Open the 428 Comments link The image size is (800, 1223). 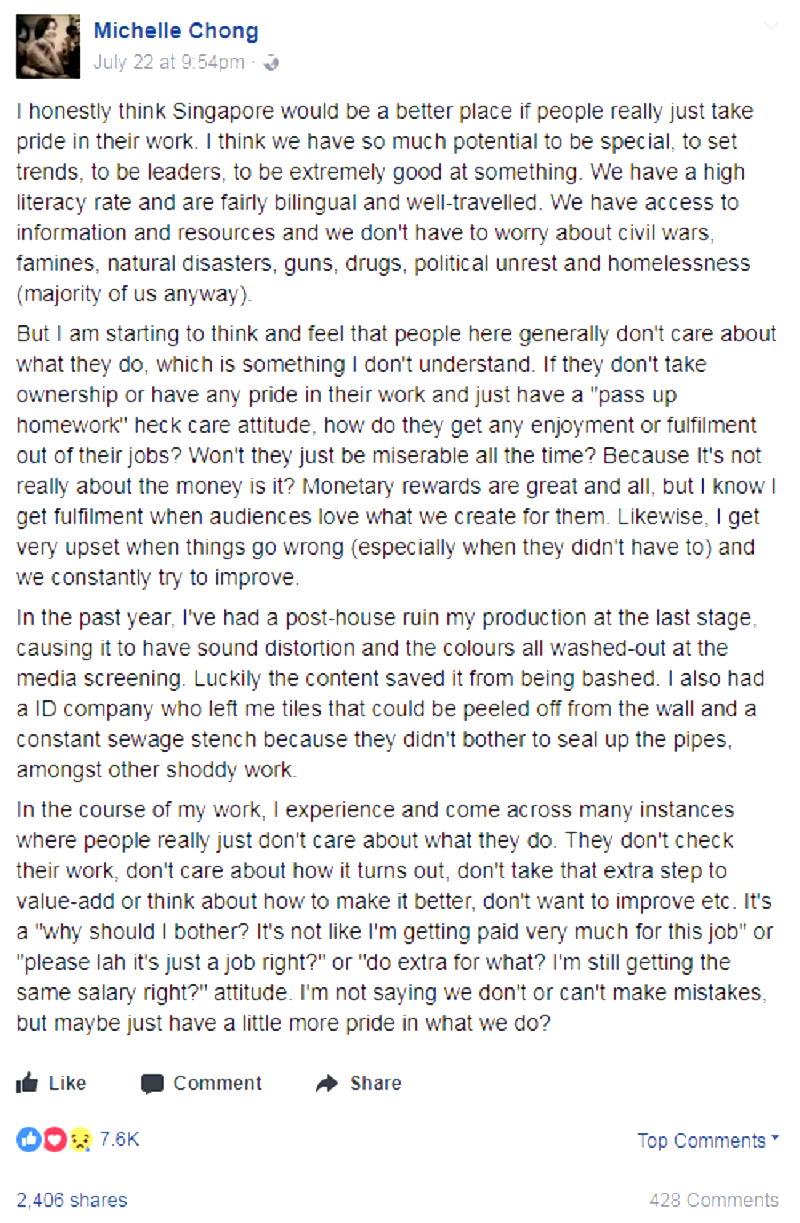713,1199
